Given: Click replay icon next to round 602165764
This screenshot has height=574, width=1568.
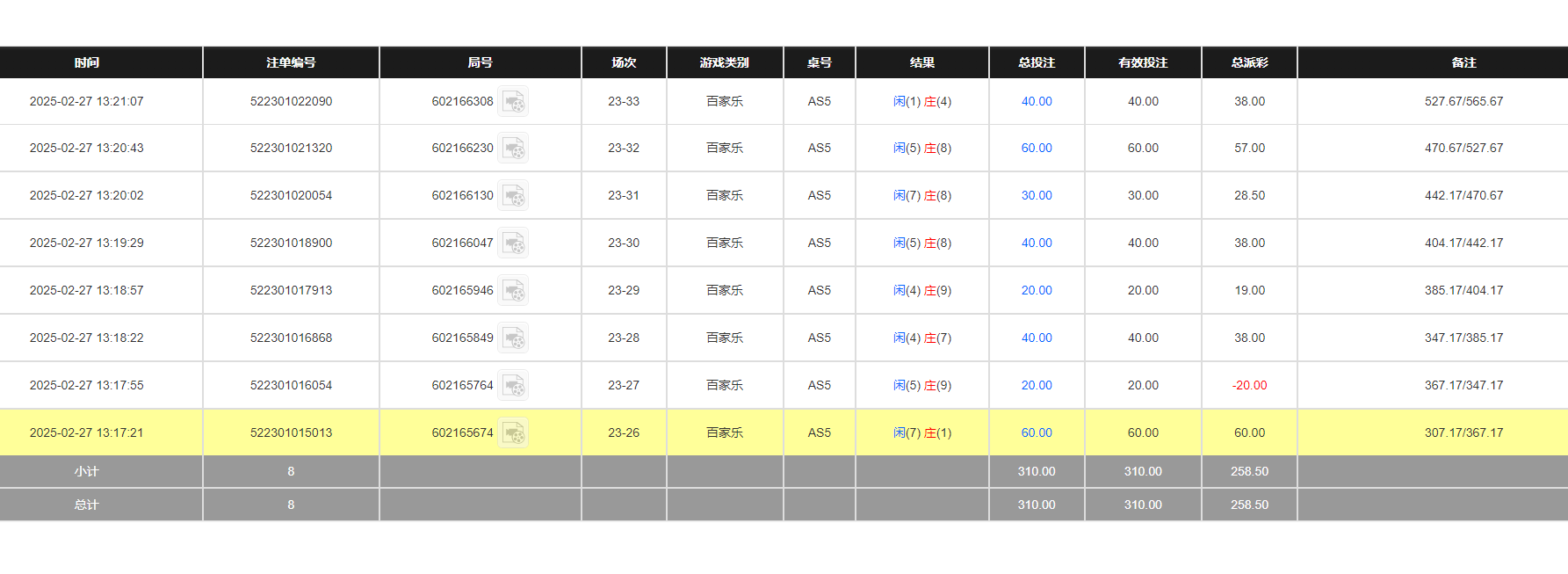Looking at the screenshot, I should click(x=514, y=386).
